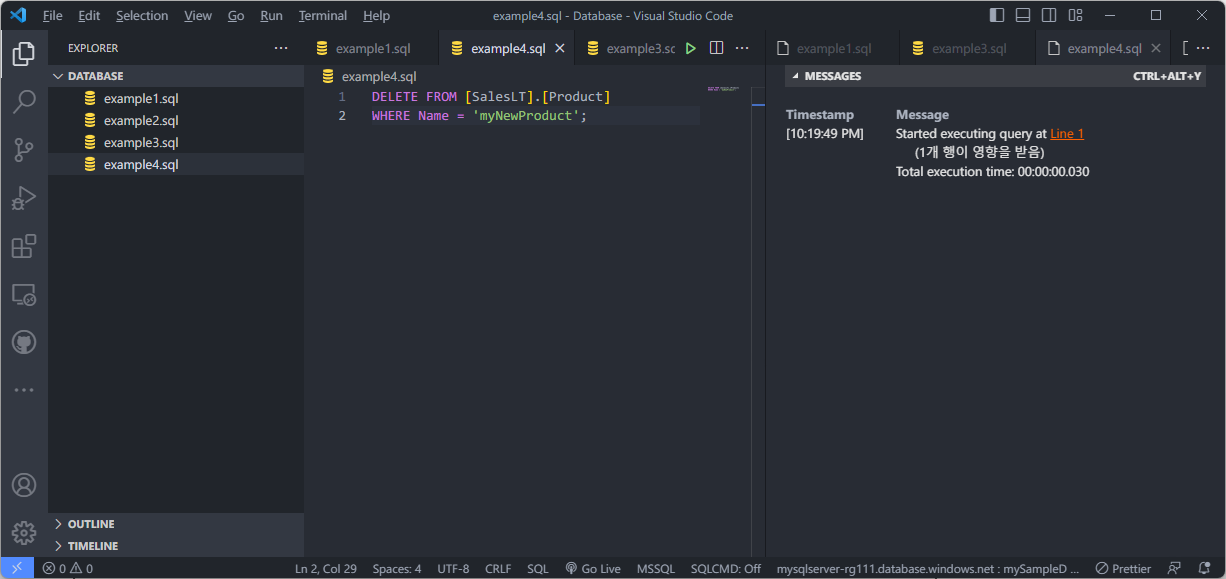This screenshot has height=579, width=1226.
Task: Click the VS Code logo icon
Action: pos(18,15)
